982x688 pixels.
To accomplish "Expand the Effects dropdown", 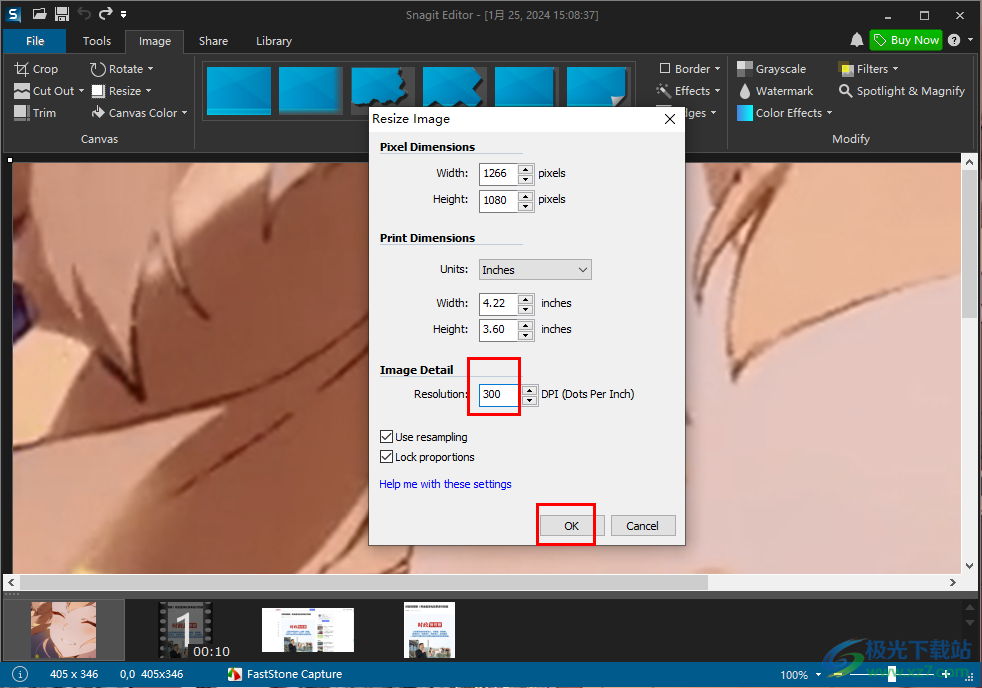I will point(717,91).
